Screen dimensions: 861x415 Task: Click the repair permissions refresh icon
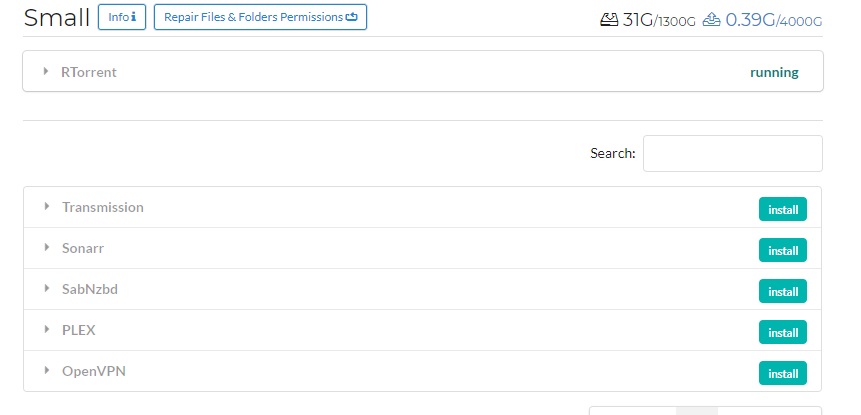click(x=351, y=17)
